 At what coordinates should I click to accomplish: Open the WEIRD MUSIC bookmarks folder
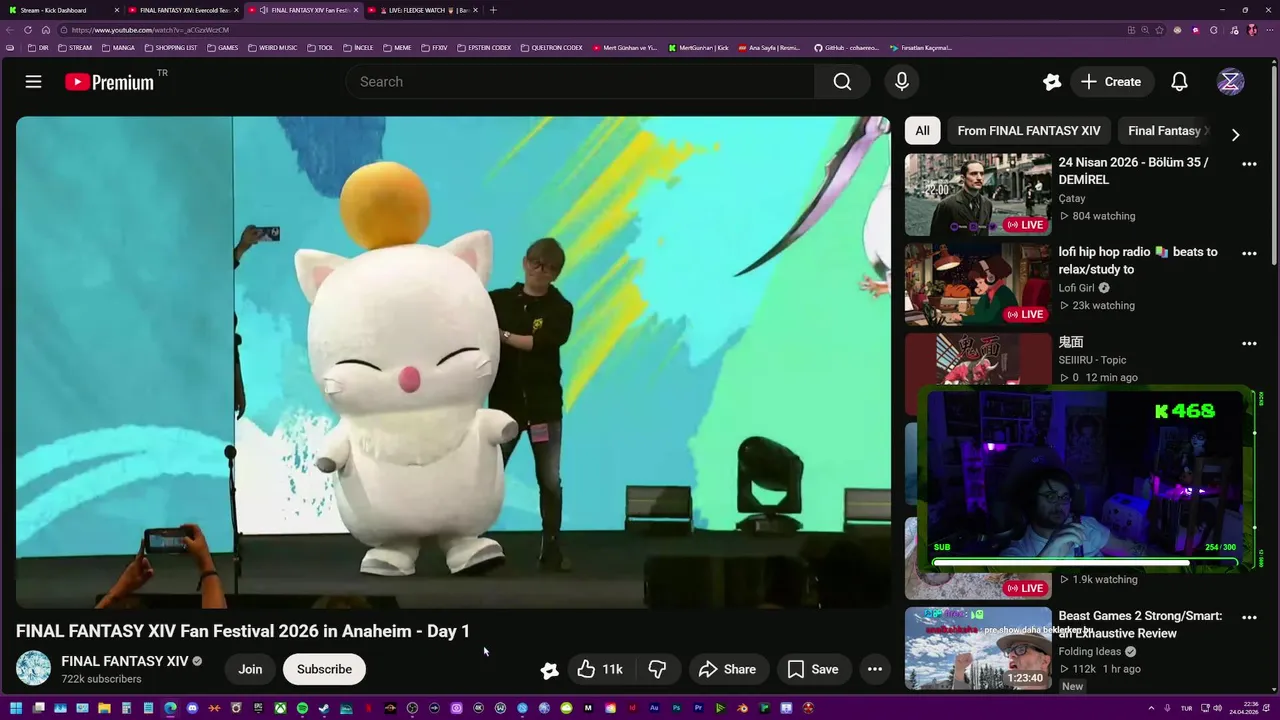[271, 47]
